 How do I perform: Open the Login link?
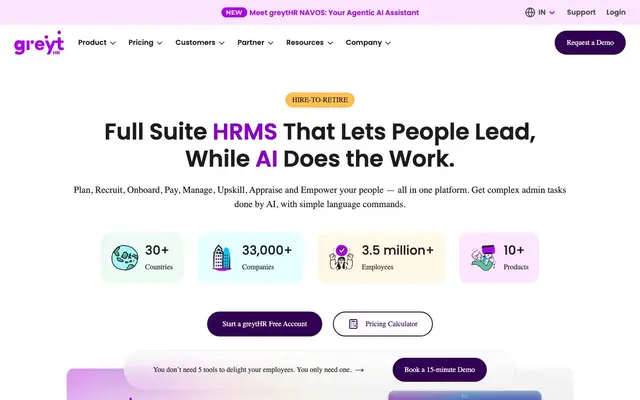coord(616,12)
